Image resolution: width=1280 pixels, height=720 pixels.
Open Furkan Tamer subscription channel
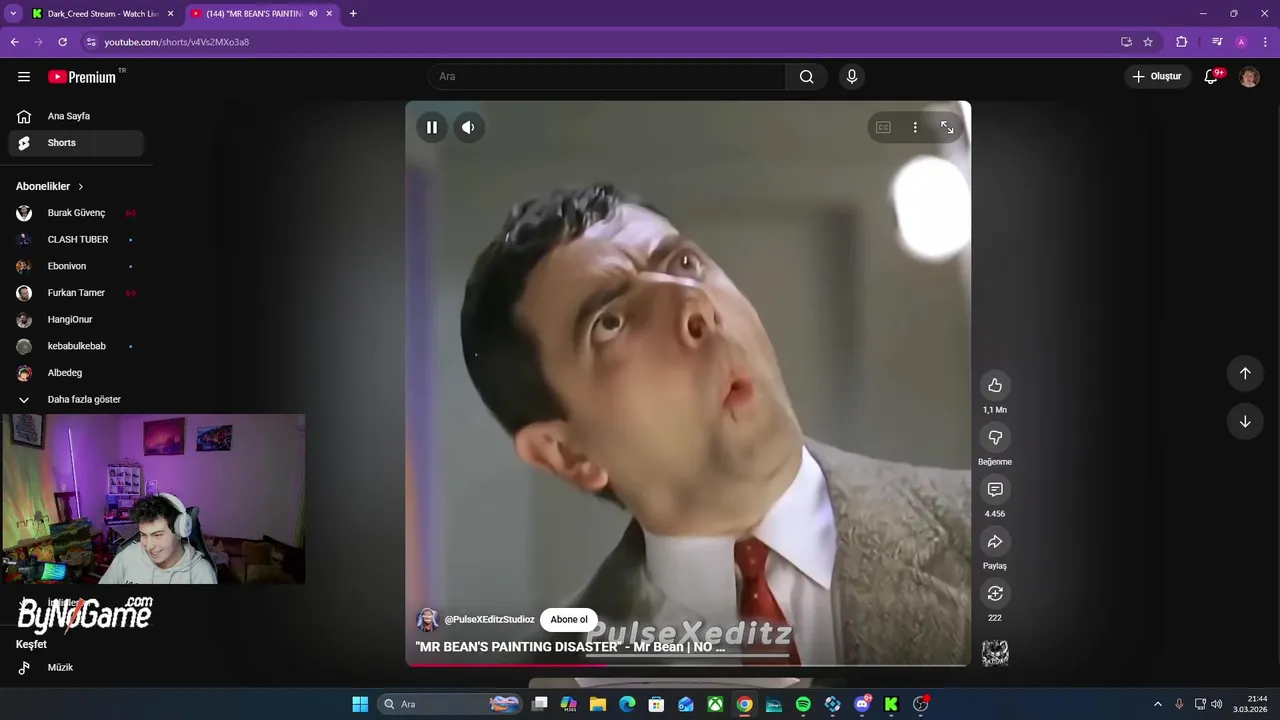point(76,293)
